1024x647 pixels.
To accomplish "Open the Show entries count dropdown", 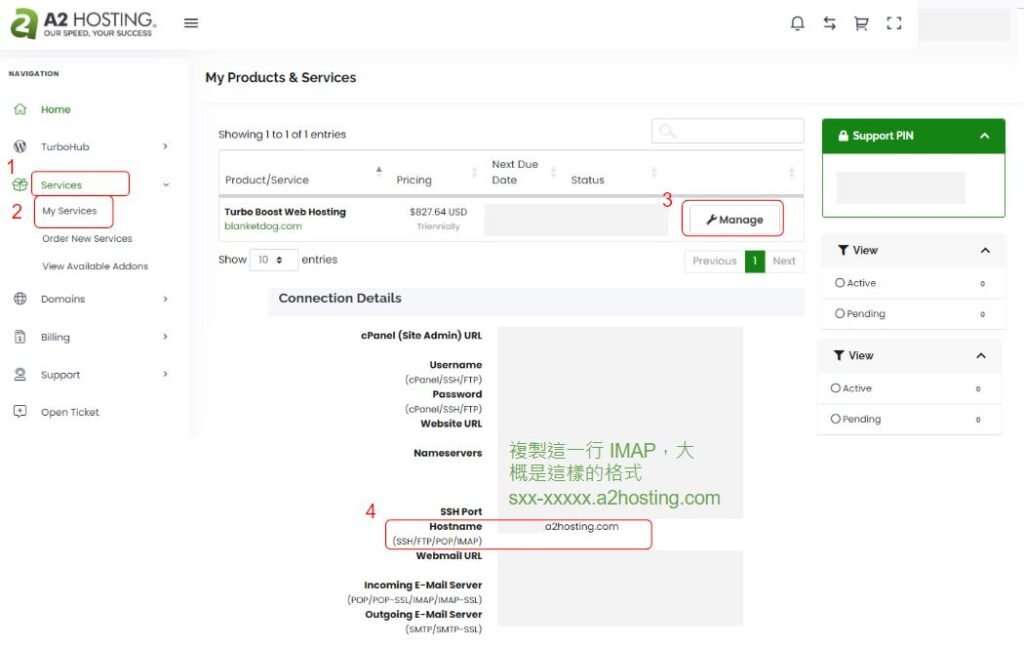I will tap(274, 260).
